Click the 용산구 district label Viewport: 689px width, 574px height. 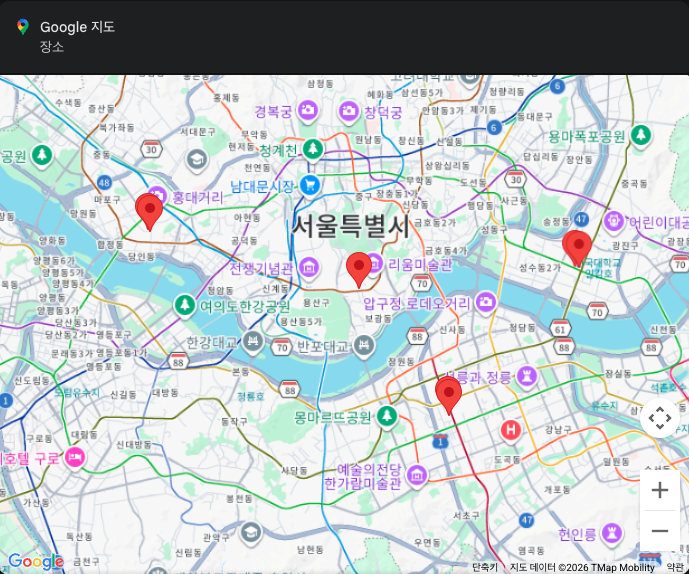pos(316,302)
